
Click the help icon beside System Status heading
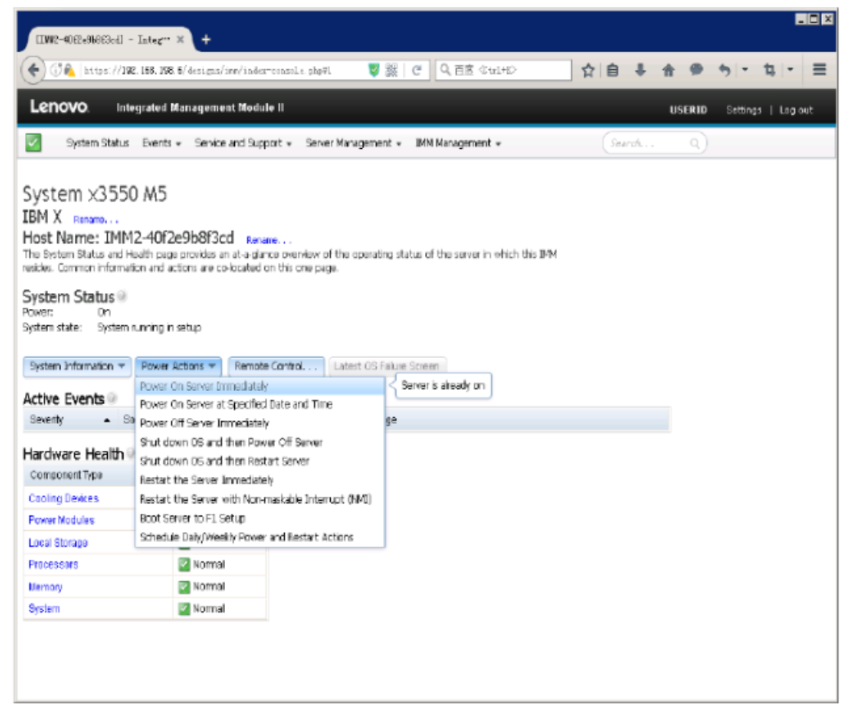point(122,296)
